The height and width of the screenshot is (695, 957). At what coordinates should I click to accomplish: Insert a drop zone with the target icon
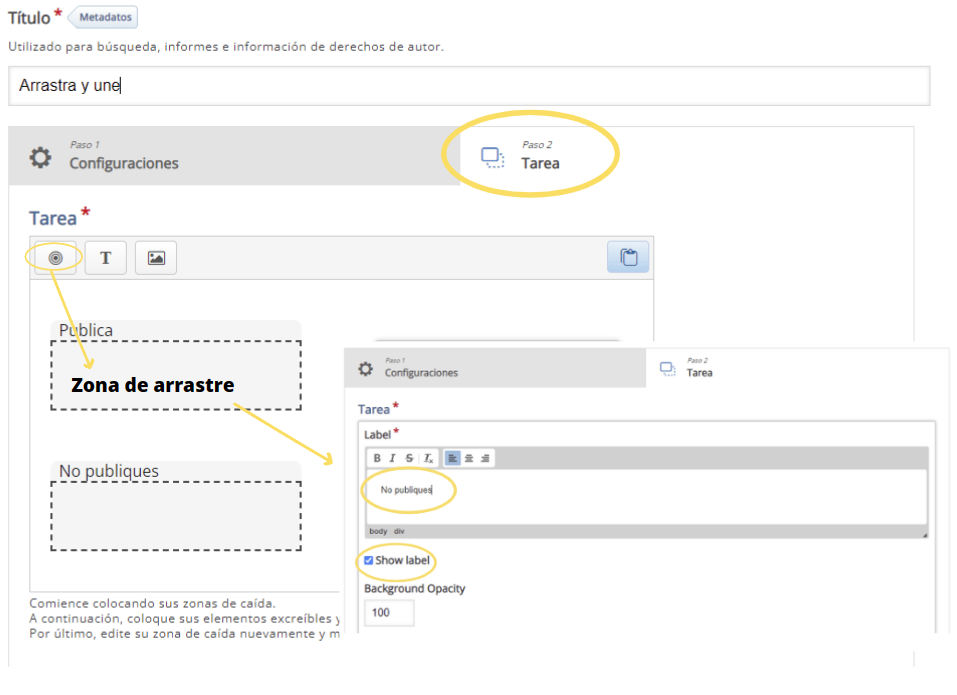(56, 258)
